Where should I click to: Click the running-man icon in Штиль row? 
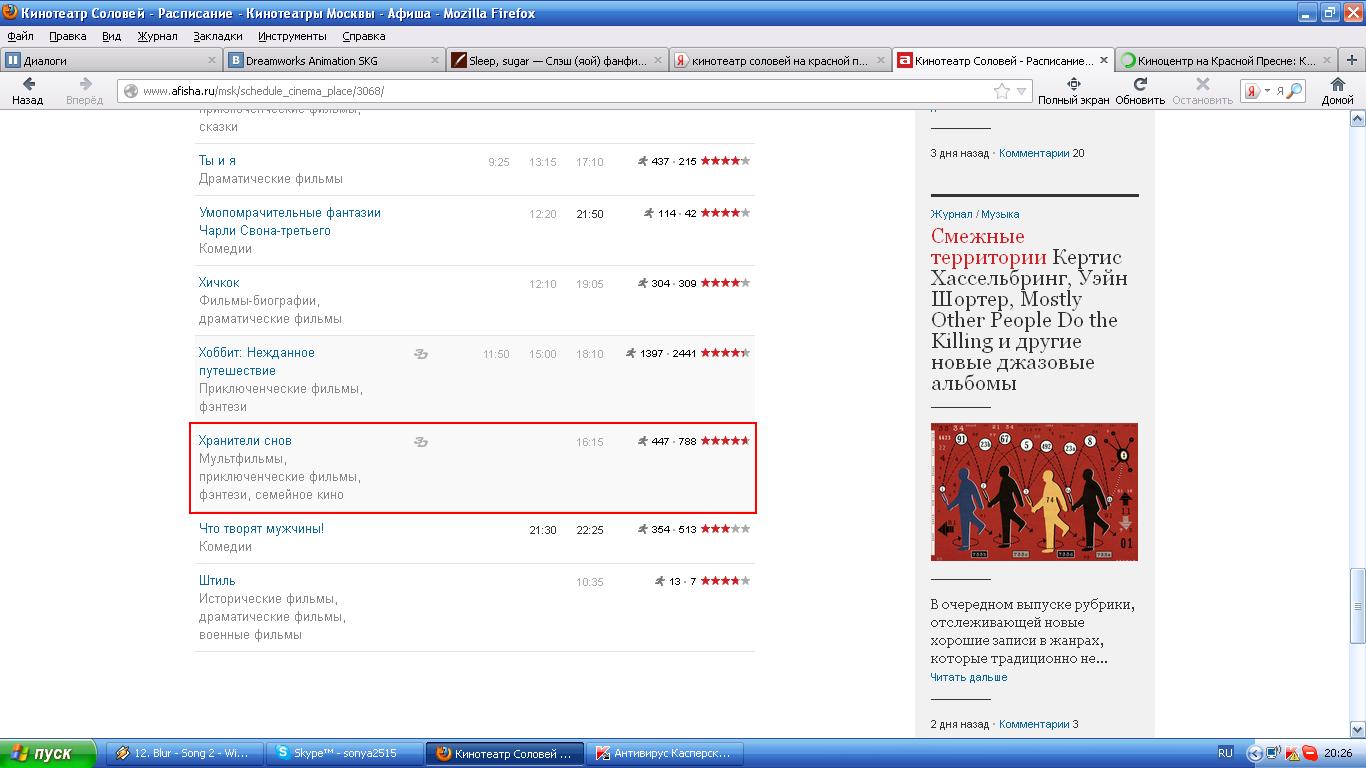[x=661, y=581]
